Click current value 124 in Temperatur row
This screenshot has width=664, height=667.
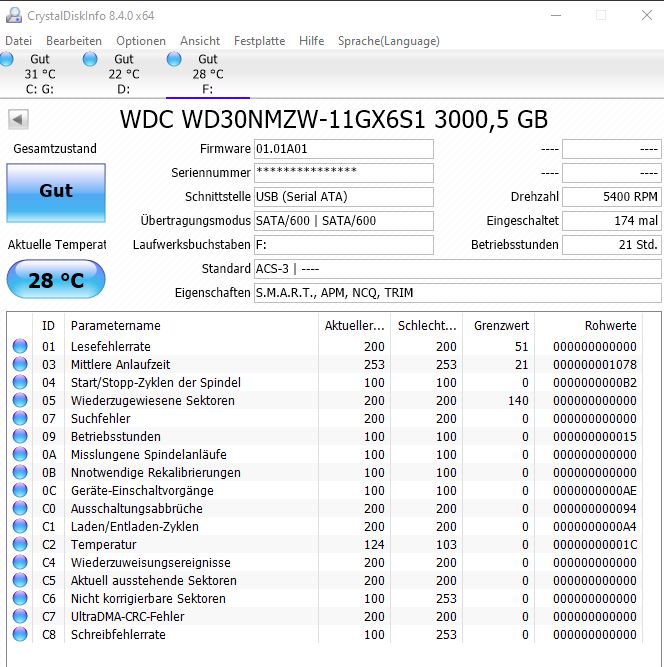click(x=374, y=544)
